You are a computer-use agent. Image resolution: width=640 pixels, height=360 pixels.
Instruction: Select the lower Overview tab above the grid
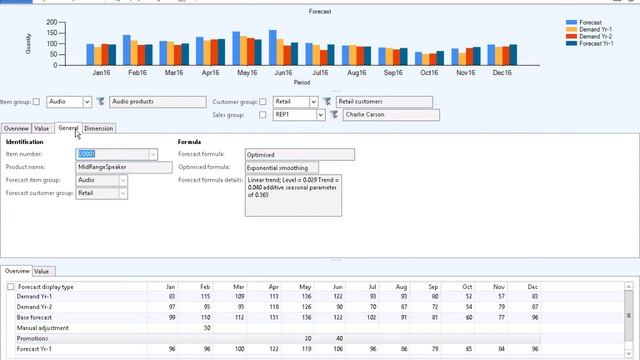point(17,271)
